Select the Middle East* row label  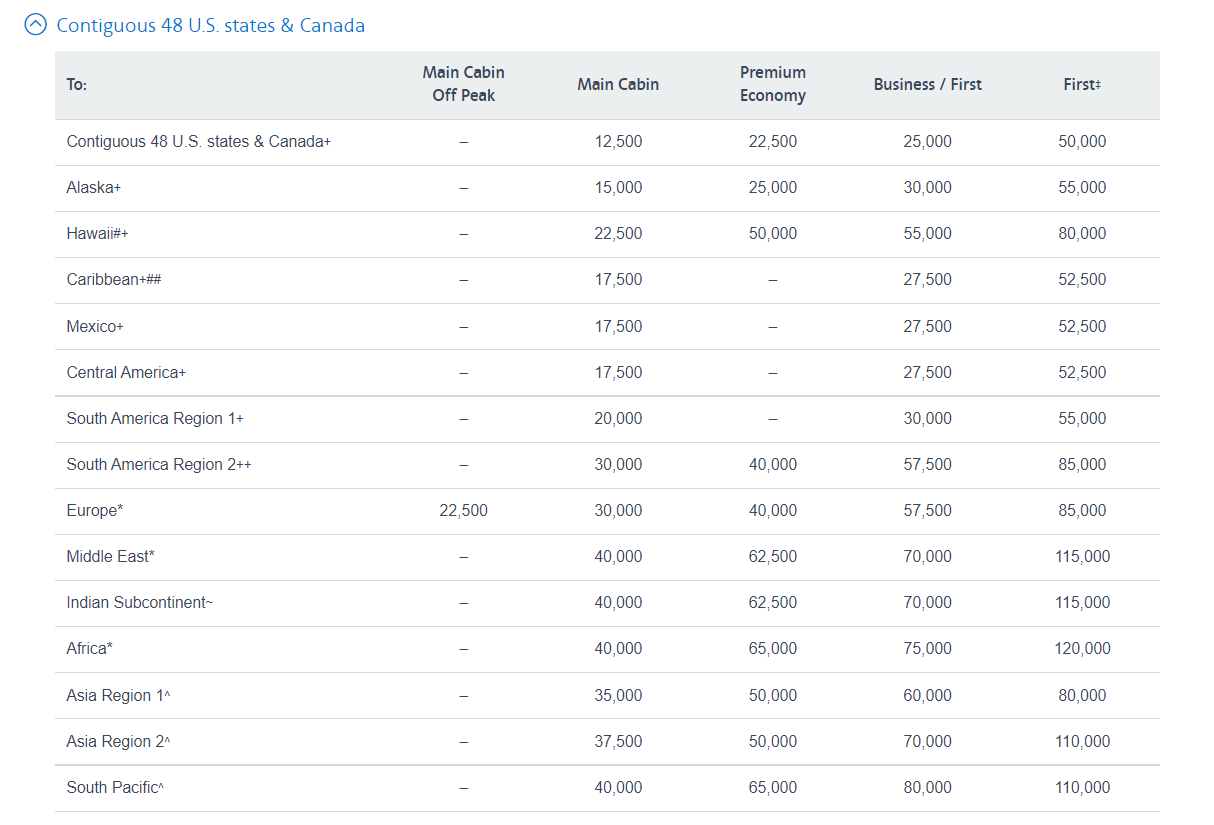pyautogui.click(x=109, y=556)
